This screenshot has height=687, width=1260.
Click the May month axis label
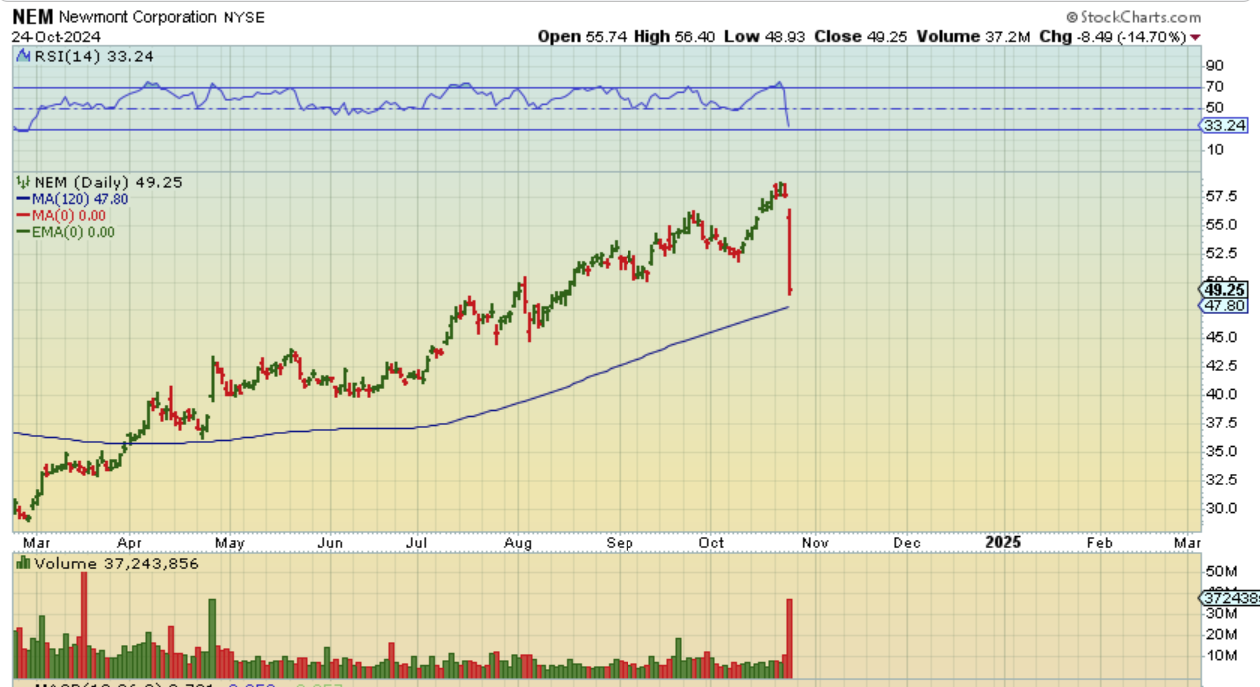(x=229, y=542)
